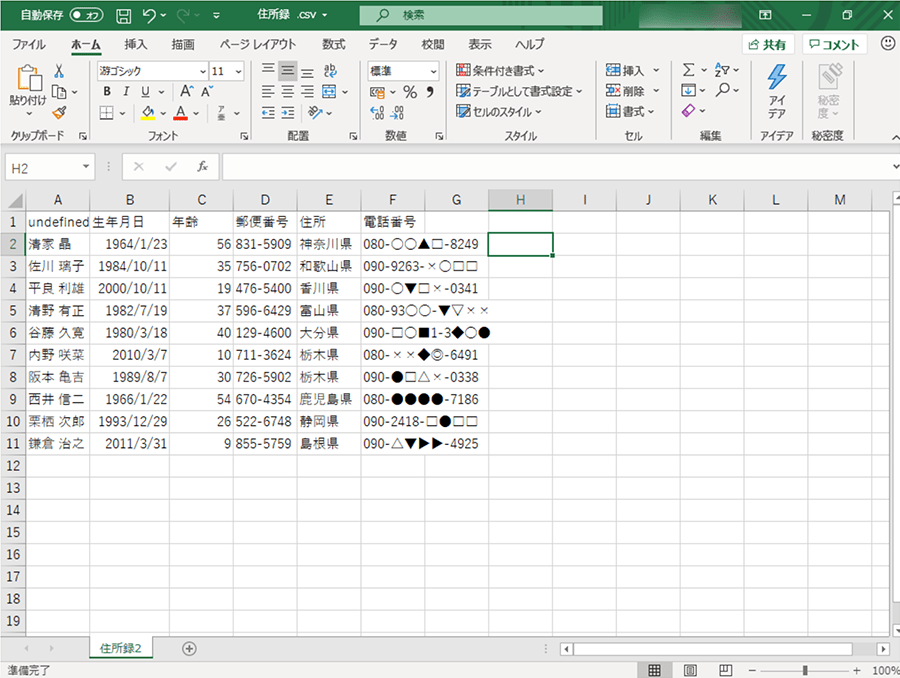Click the yellow fill color button
900x678 pixels.
pos(148,113)
